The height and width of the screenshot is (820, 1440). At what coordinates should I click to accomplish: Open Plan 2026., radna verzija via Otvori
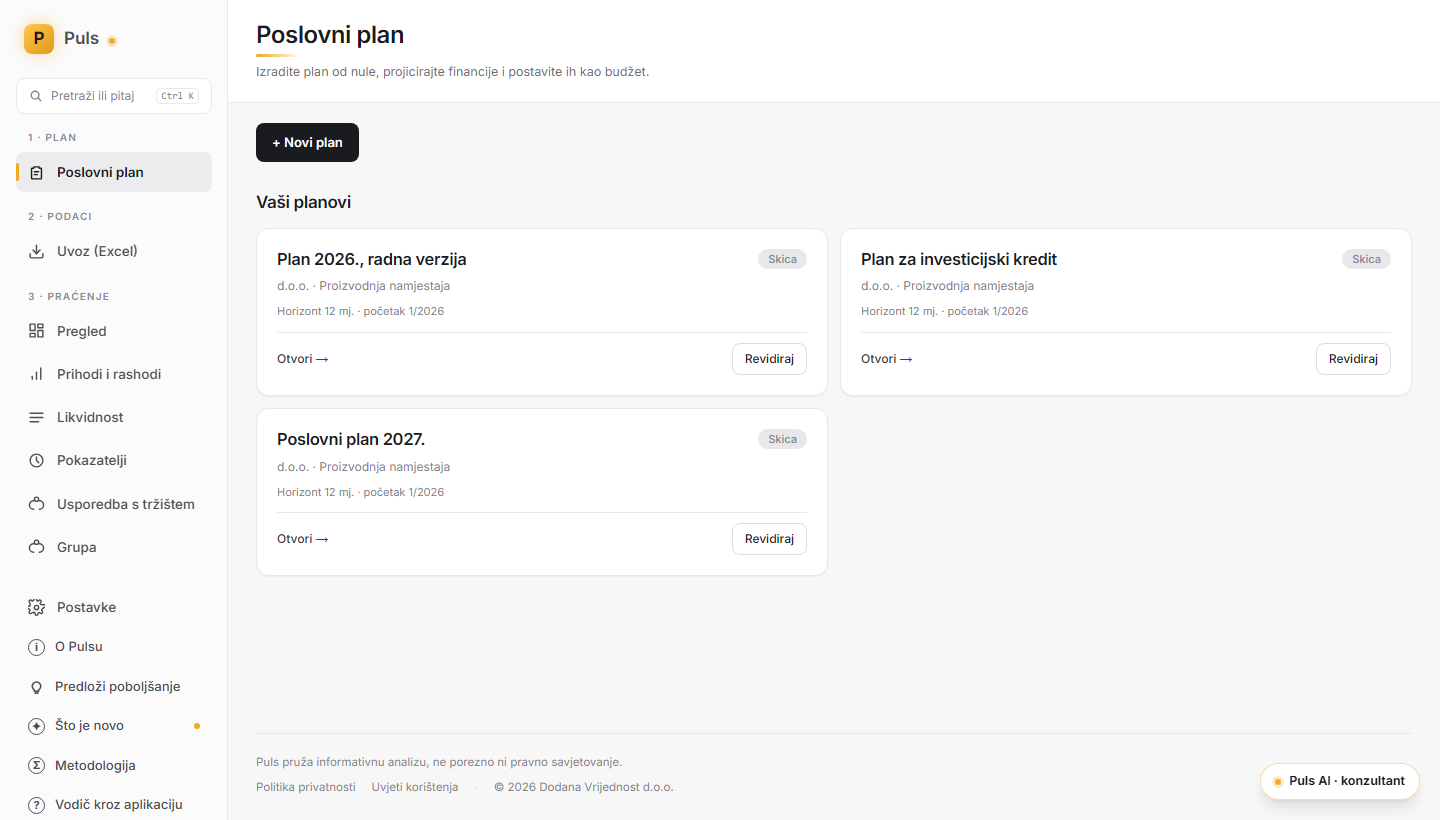pos(303,359)
